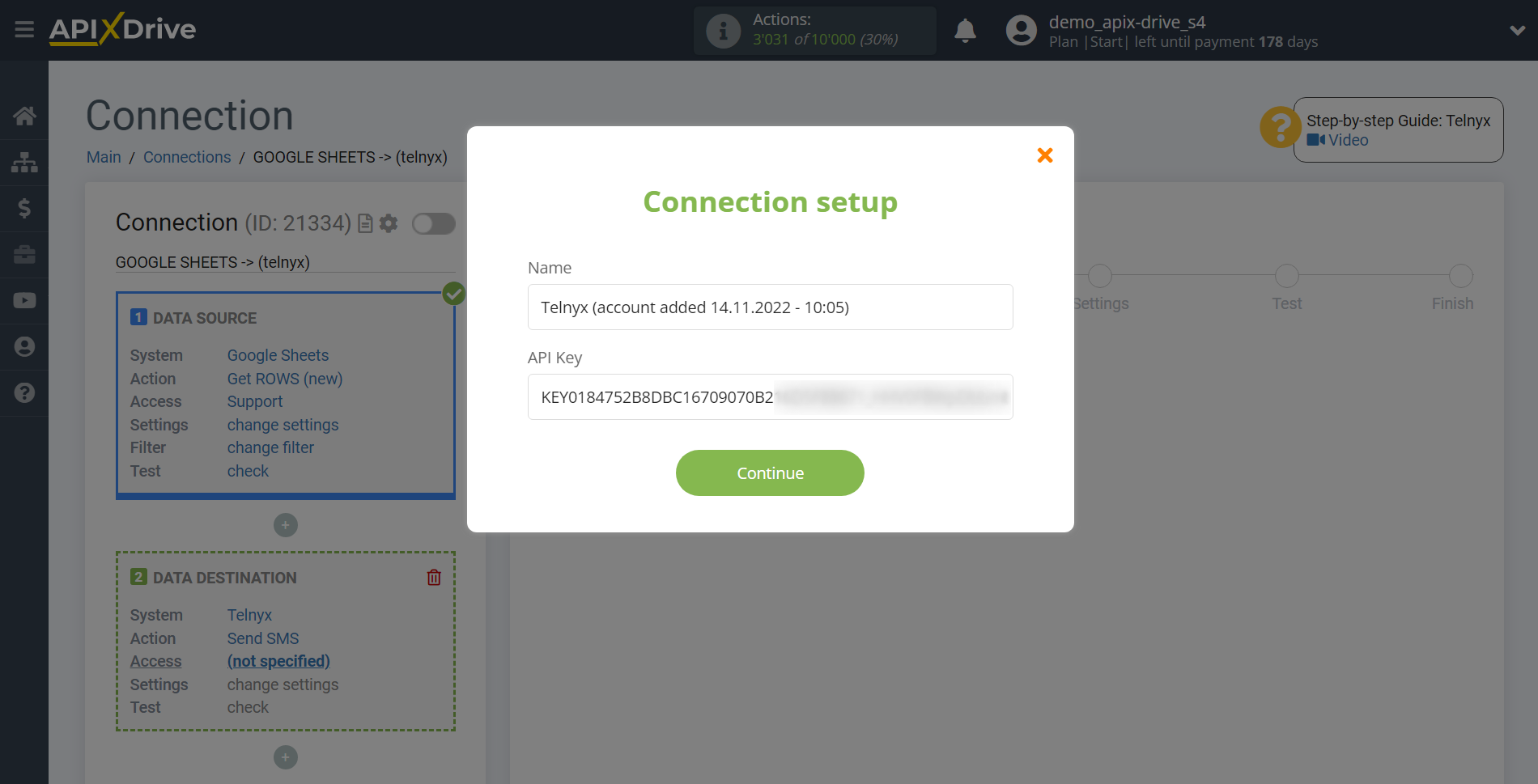Click the Telnyx system link
The height and width of the screenshot is (784, 1538).
[249, 615]
